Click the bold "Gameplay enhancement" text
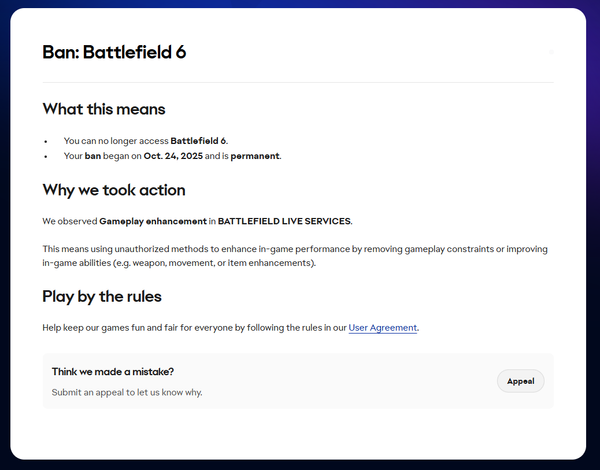Viewport: 600px width, 470px height. pos(152,221)
